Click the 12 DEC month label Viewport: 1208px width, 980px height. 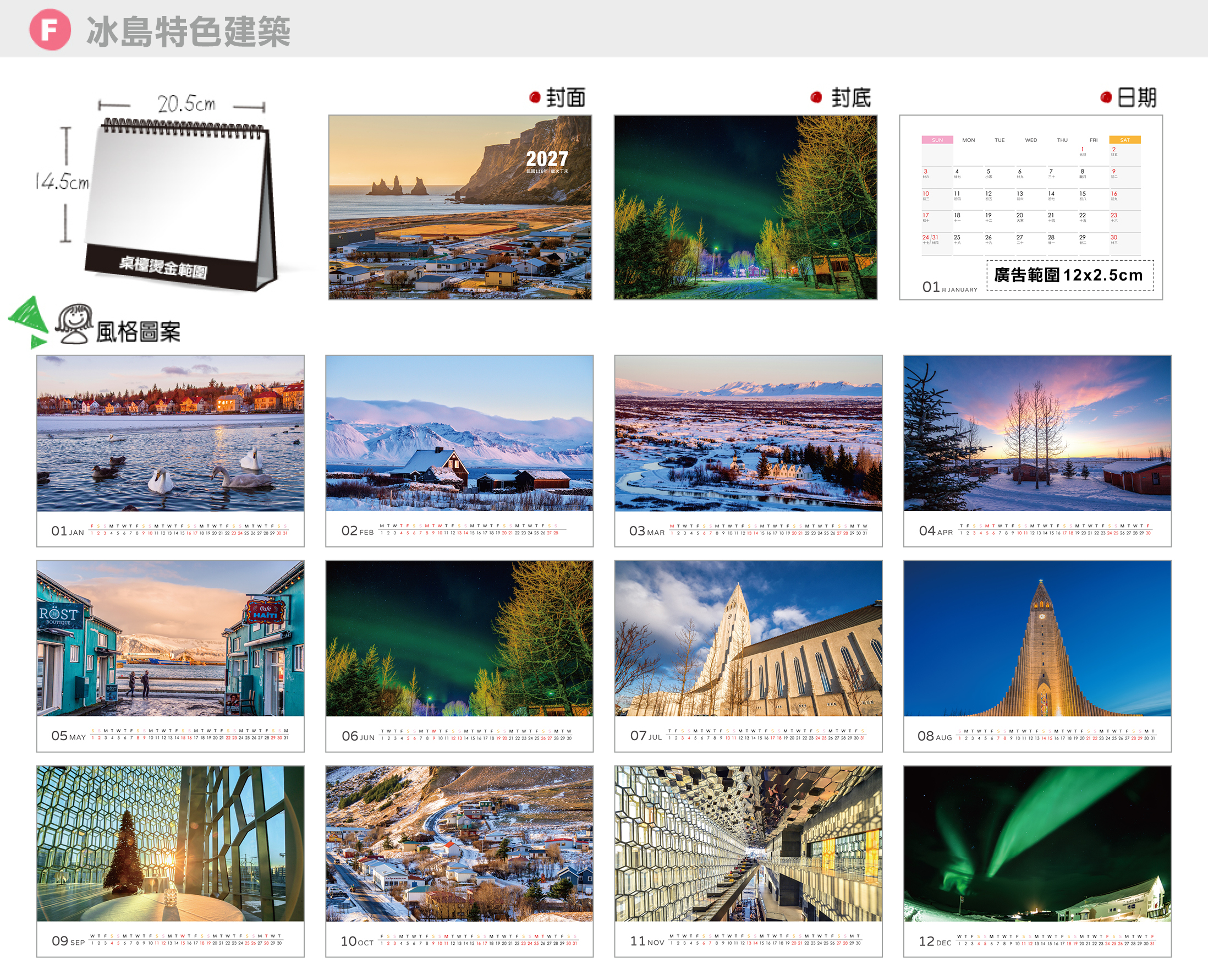coord(935,941)
